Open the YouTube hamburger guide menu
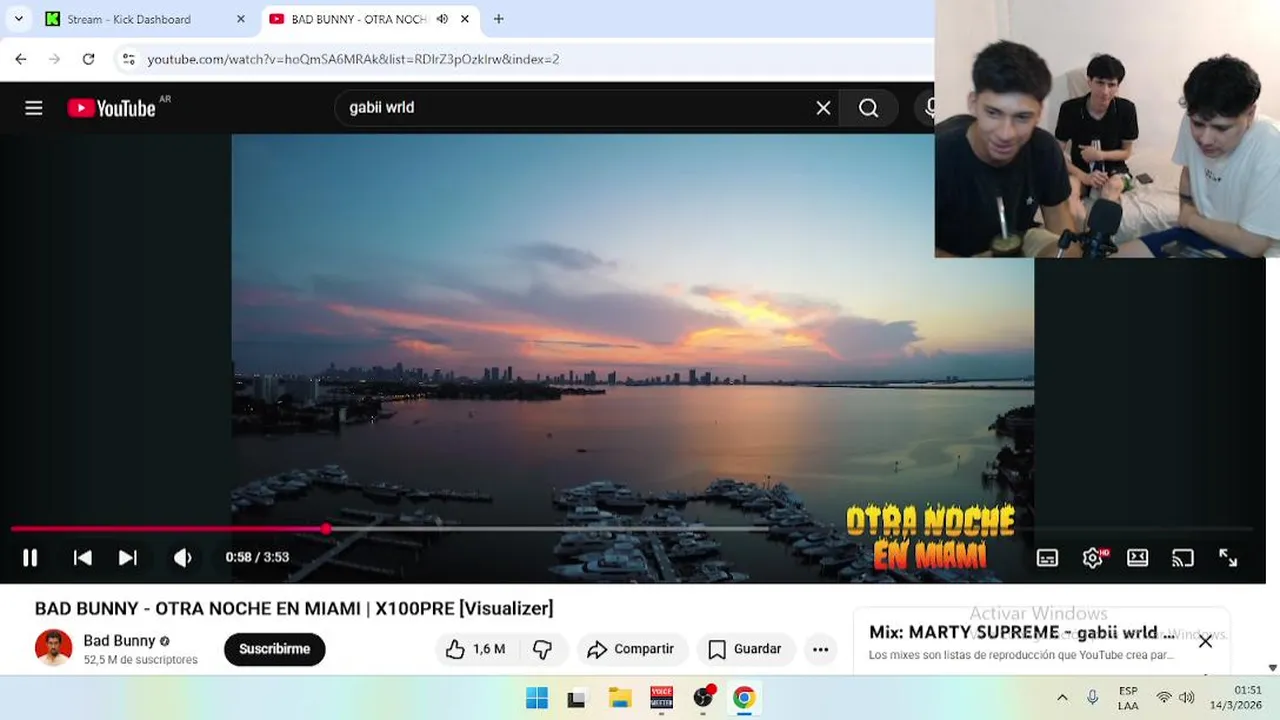1280x720 pixels. [34, 108]
